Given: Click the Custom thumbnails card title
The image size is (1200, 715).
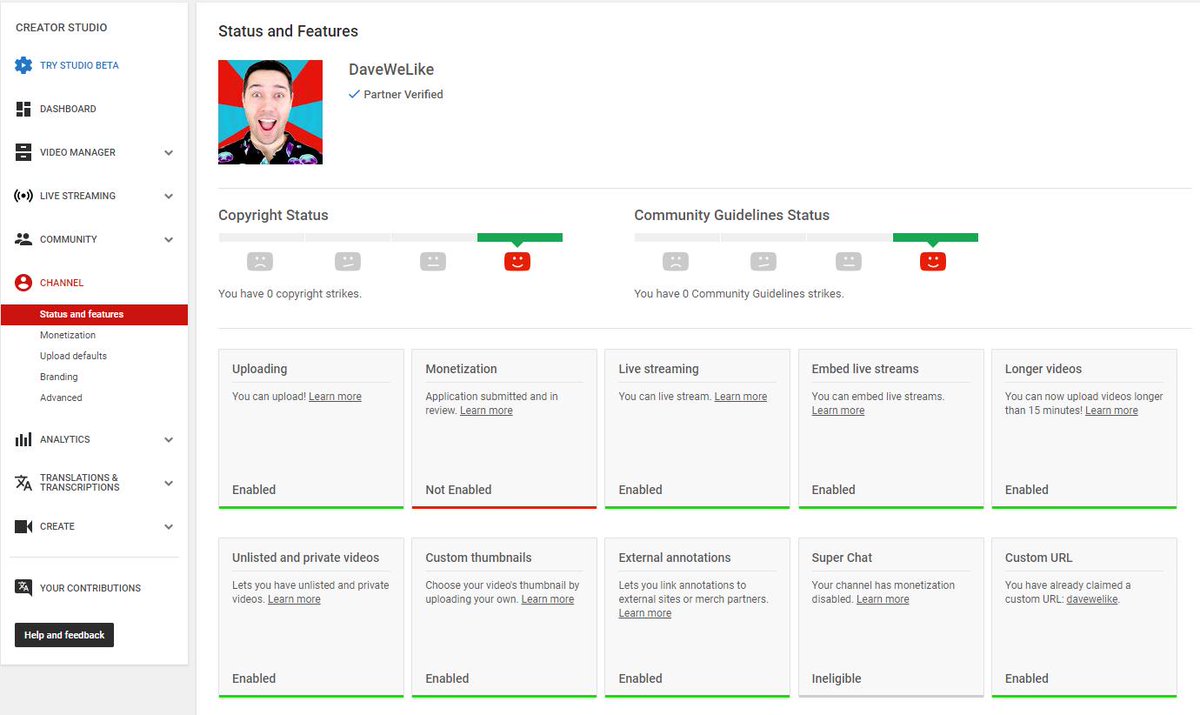Looking at the screenshot, I should pyautogui.click(x=478, y=558).
